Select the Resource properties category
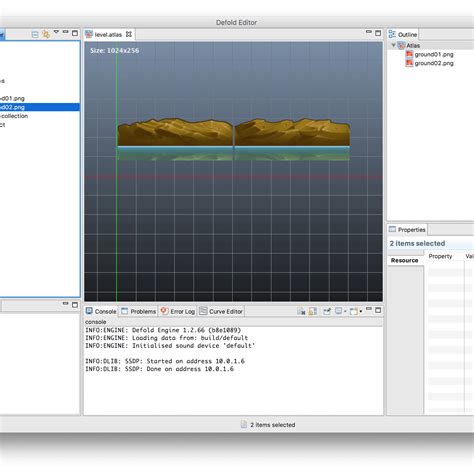This screenshot has width=474, height=474. 405,260
